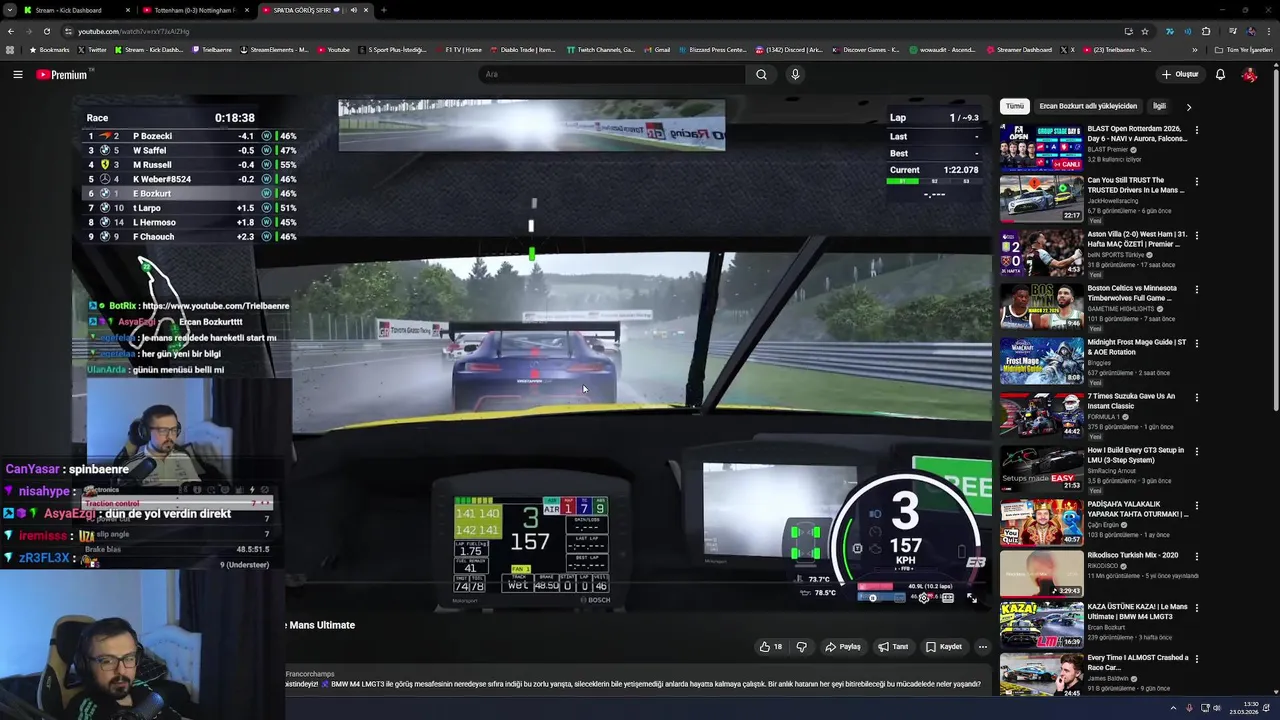Select the İlgili filter chip
Viewport: 1280px width, 720px height.
(1159, 106)
